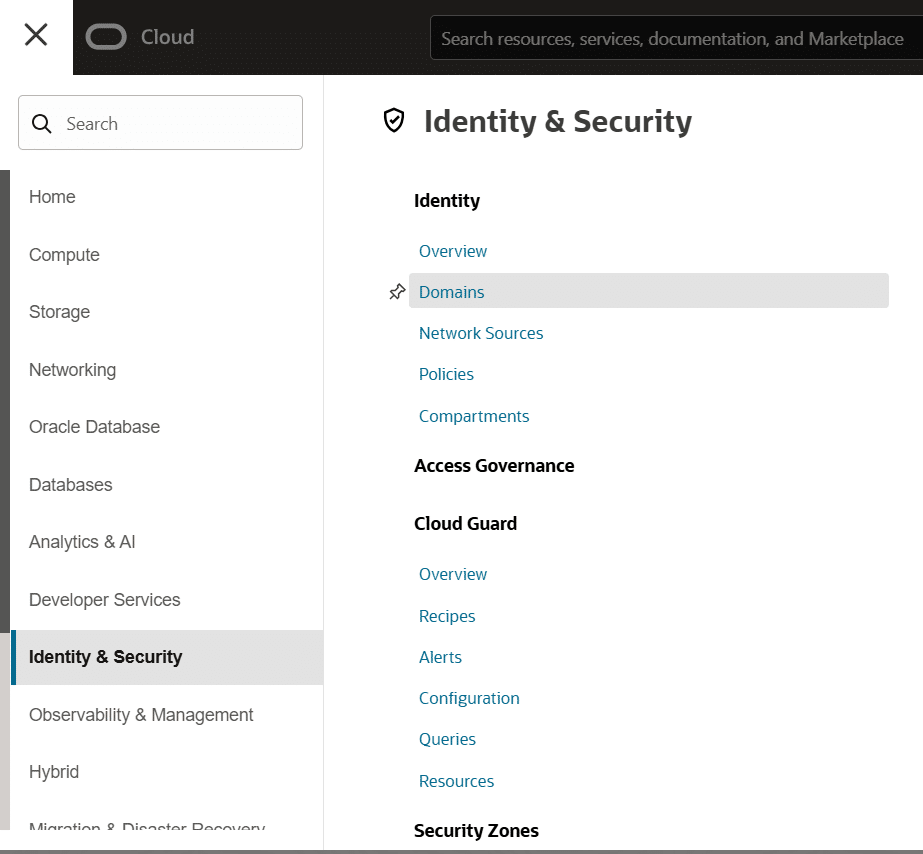
Task: Click the Access Governance heading
Action: point(494,466)
